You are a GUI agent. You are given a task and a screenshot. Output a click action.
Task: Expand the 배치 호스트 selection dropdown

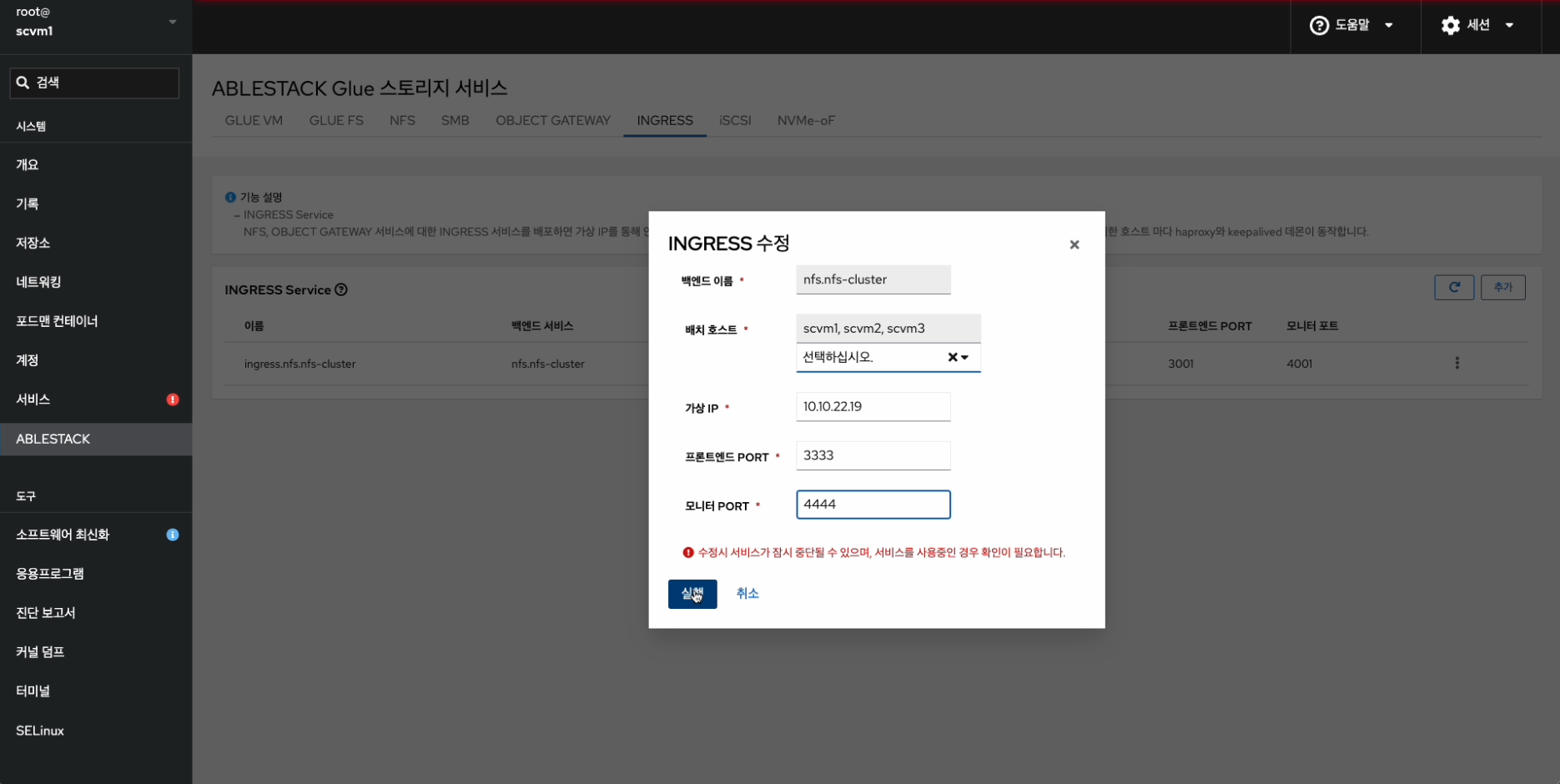965,357
